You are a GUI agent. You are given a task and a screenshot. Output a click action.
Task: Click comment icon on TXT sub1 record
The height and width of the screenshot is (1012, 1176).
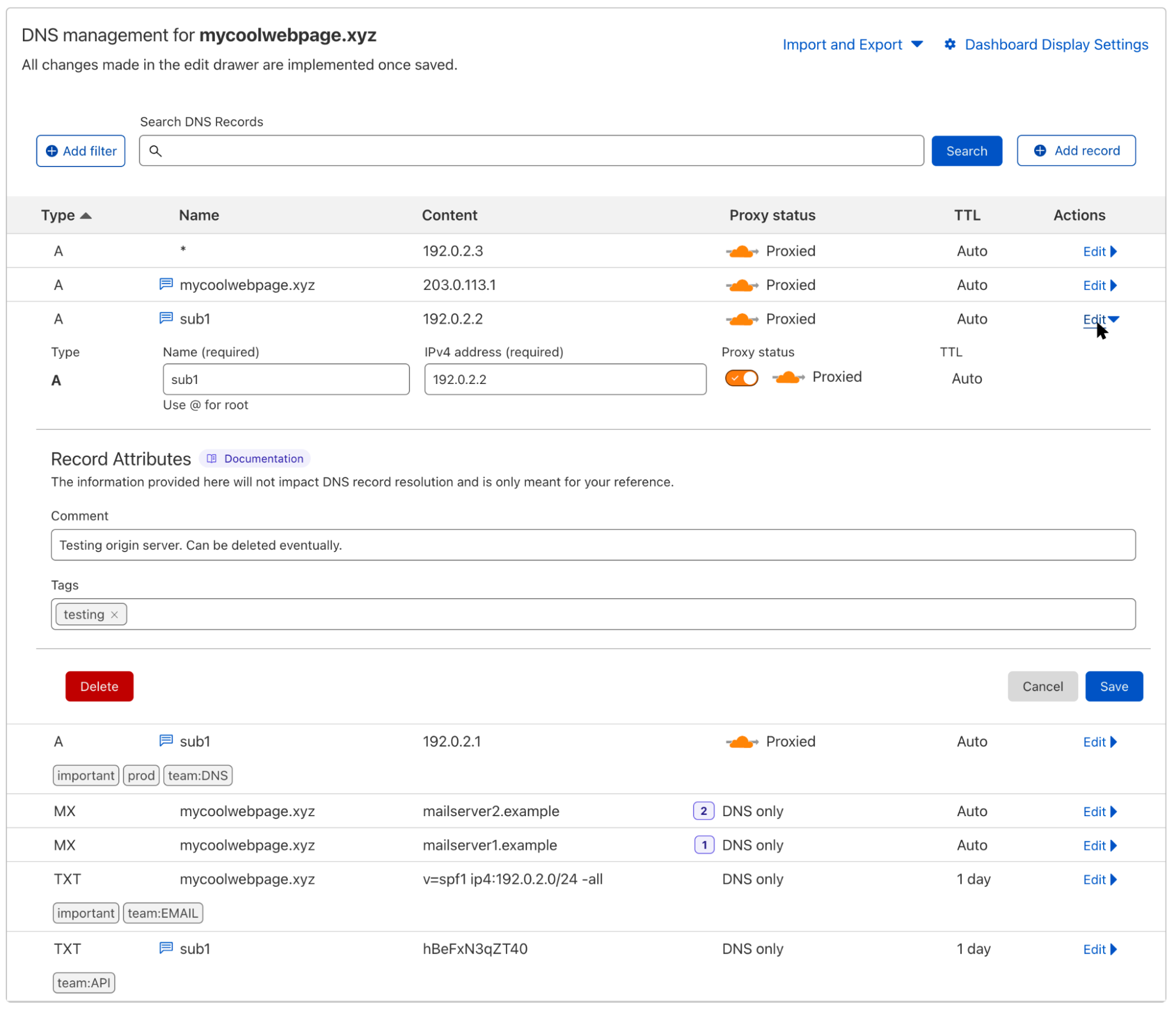coord(166,948)
